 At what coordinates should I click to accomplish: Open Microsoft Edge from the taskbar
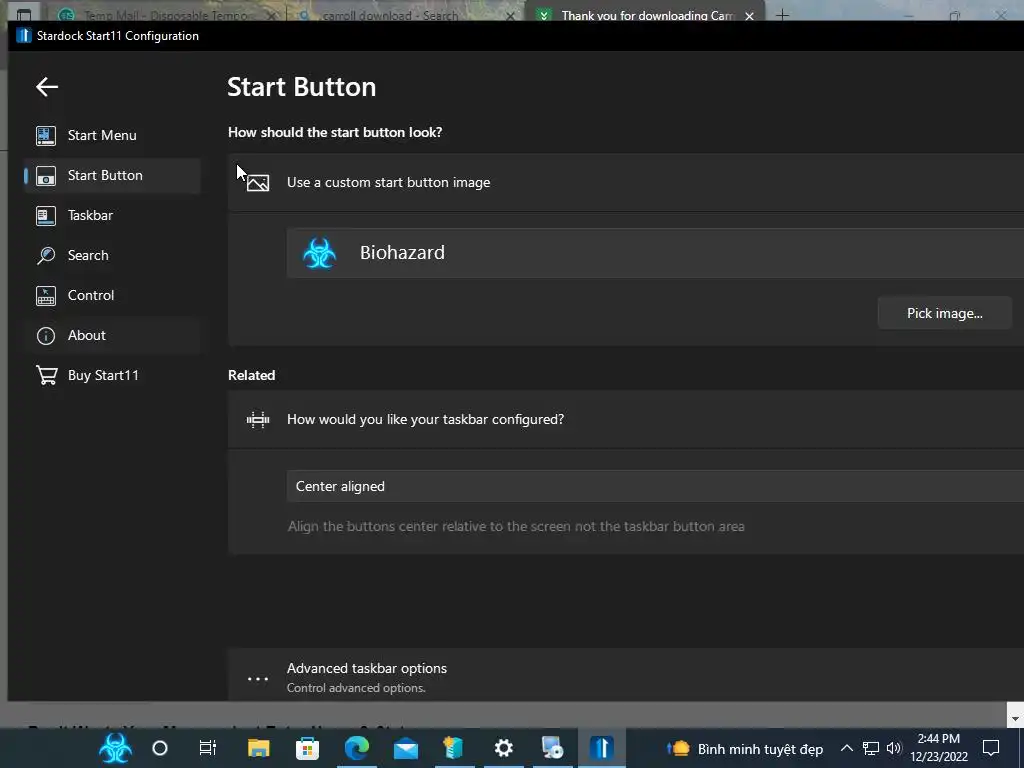coord(357,748)
